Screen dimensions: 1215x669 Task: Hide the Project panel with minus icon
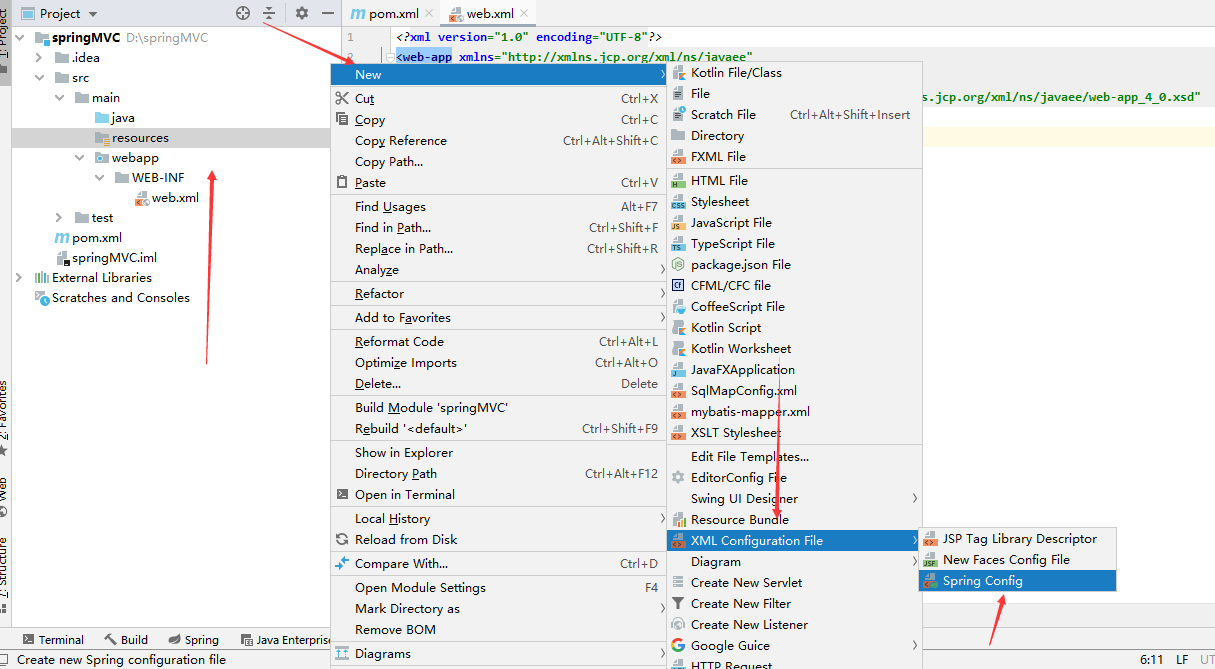[x=328, y=13]
